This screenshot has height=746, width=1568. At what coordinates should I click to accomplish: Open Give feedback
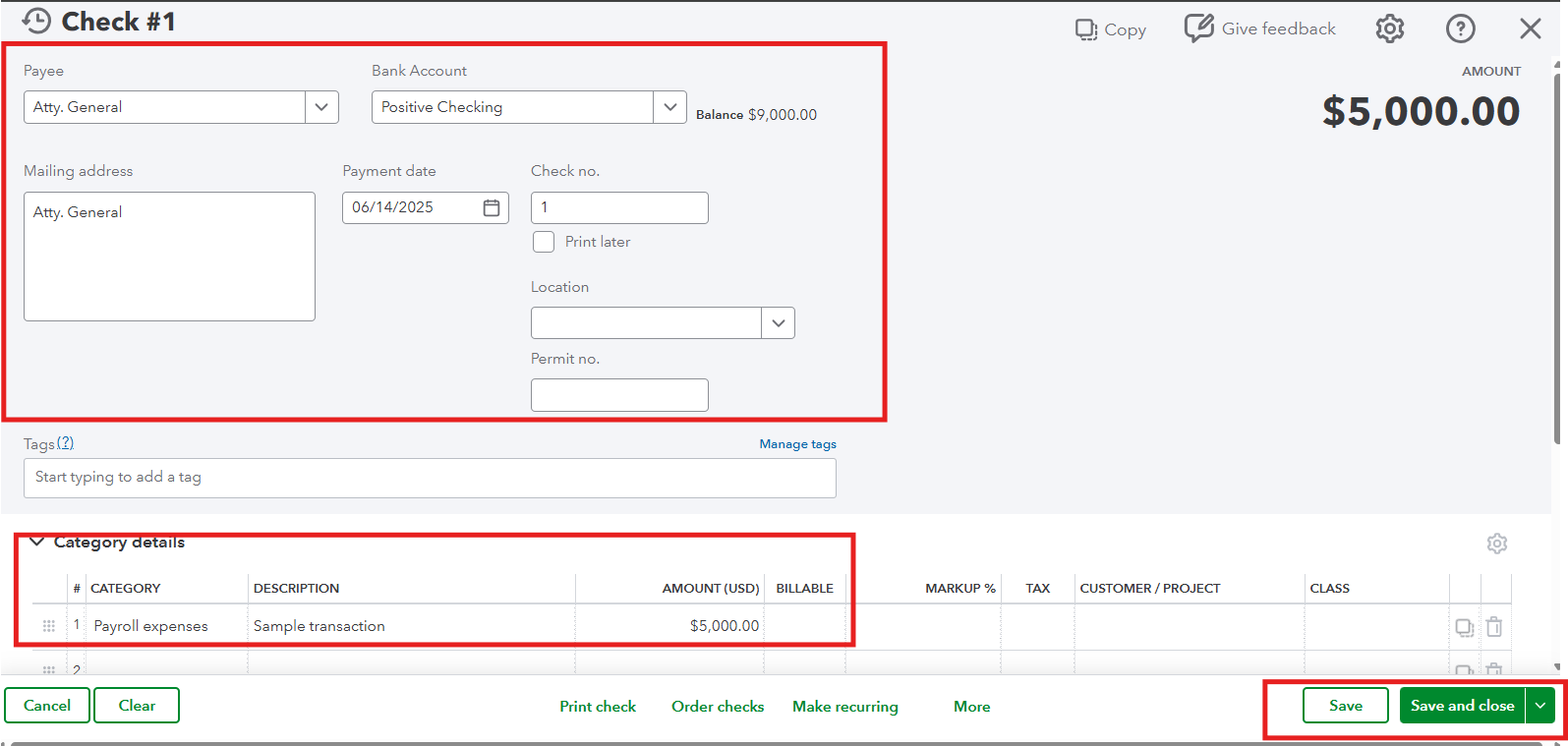[x=1259, y=29]
